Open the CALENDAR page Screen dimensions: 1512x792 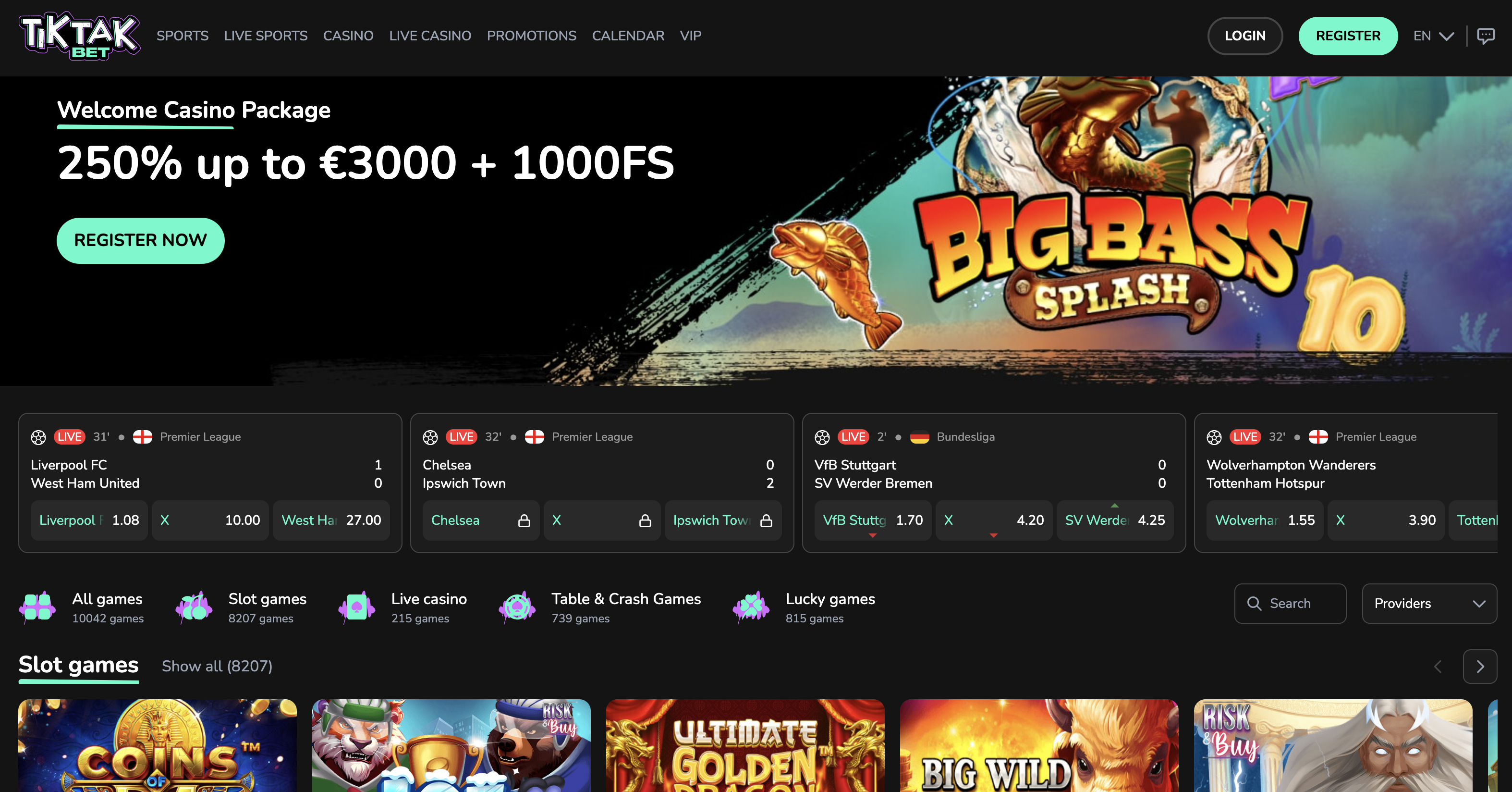(628, 36)
